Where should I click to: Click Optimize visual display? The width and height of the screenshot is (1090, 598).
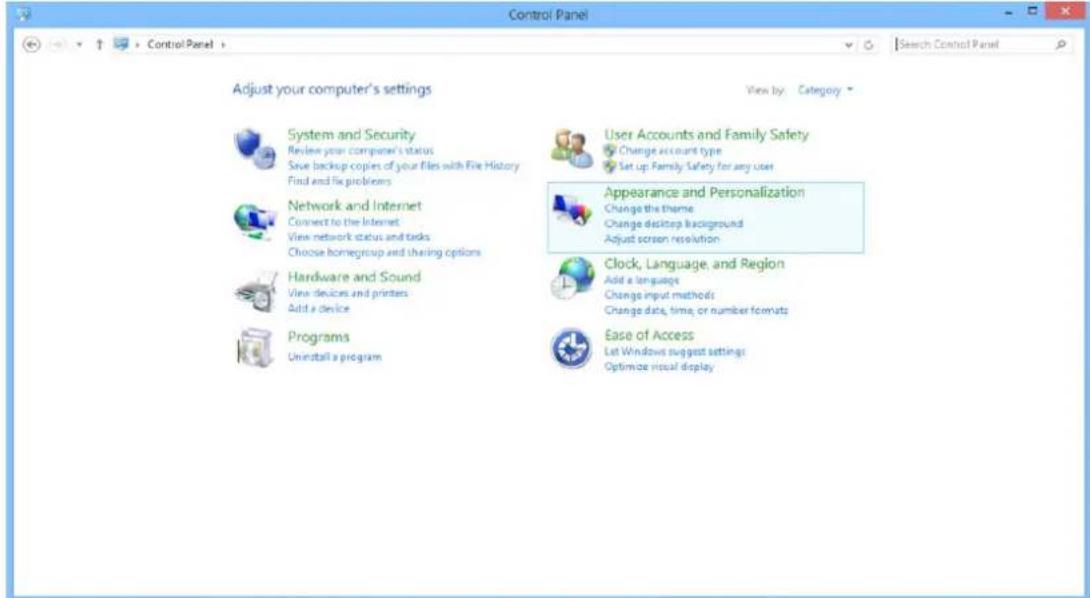tap(658, 366)
